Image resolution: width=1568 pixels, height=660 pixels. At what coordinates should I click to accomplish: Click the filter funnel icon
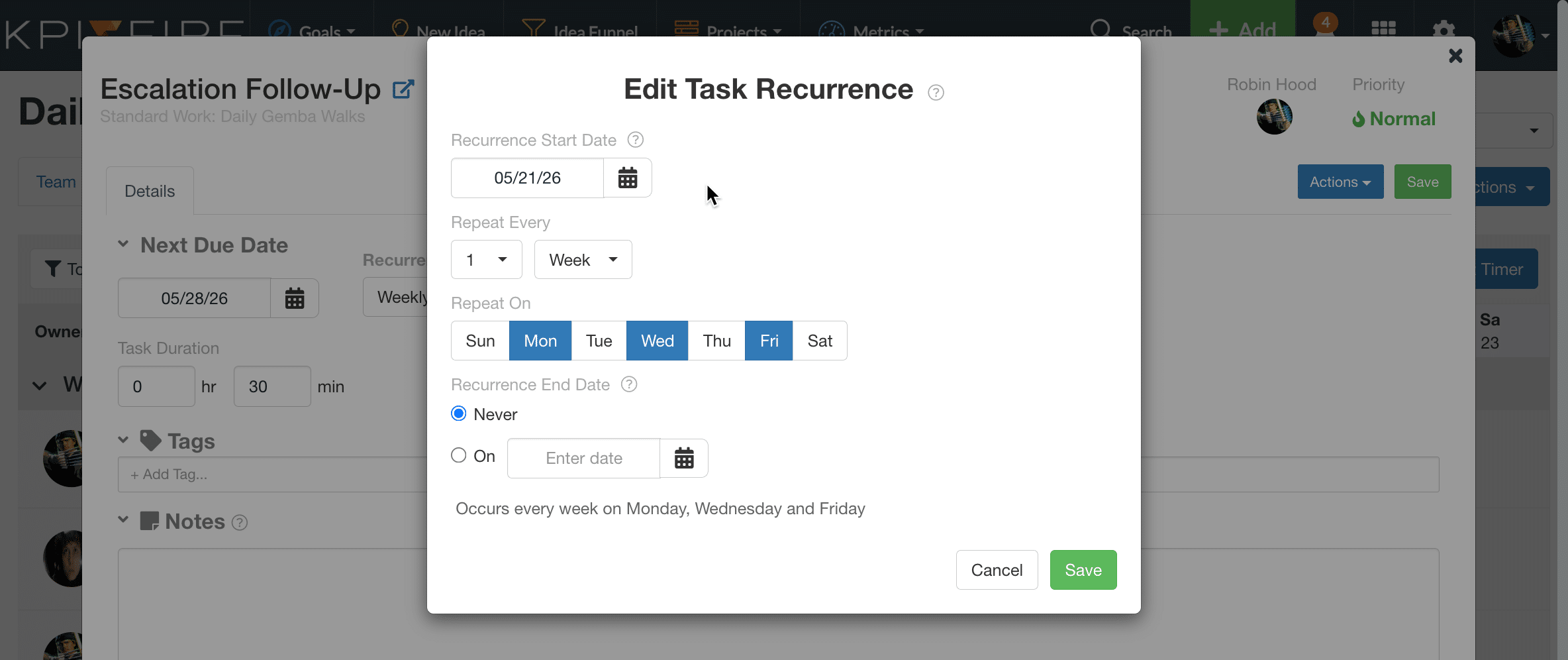point(53,268)
